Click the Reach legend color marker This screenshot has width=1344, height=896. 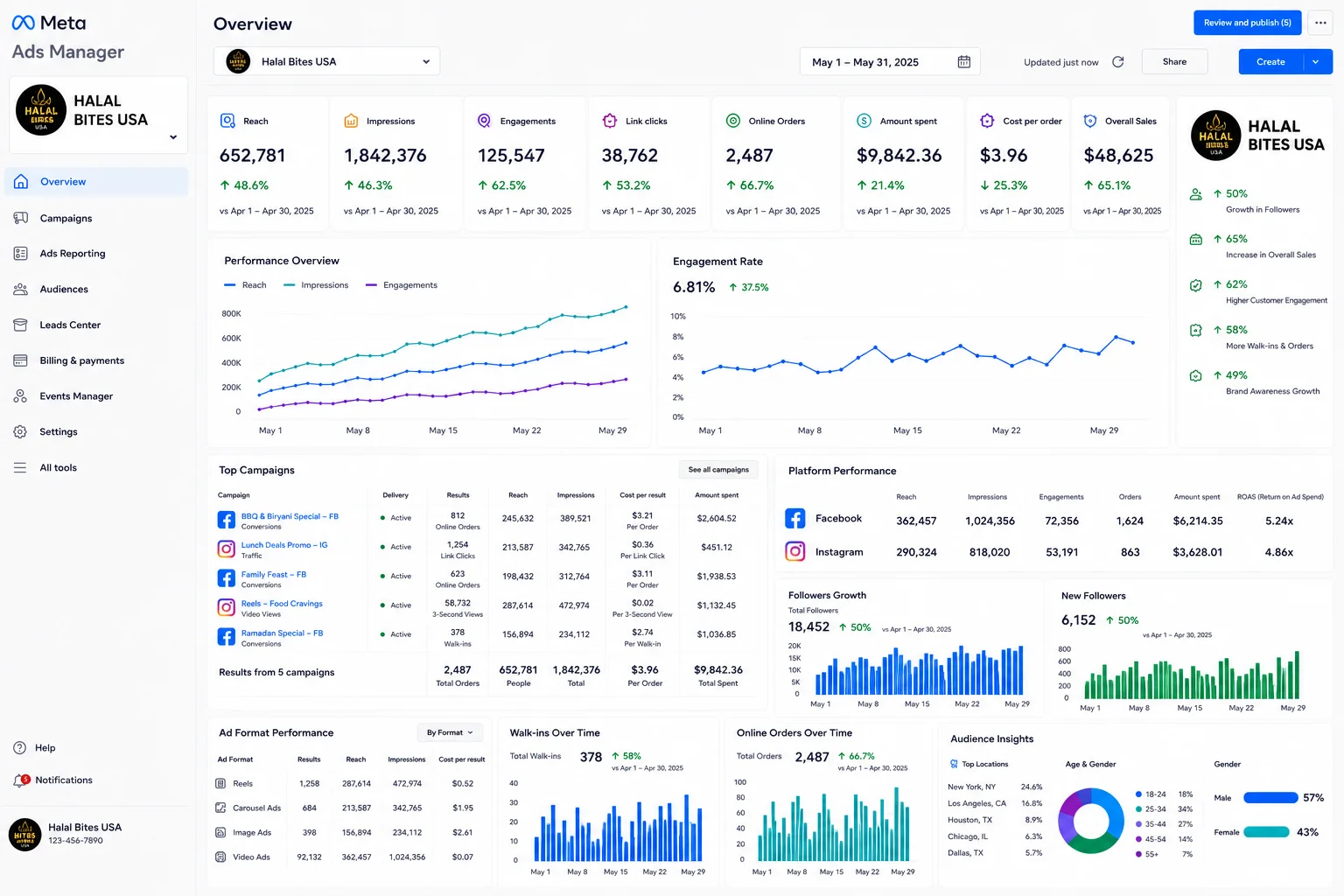coord(230,285)
